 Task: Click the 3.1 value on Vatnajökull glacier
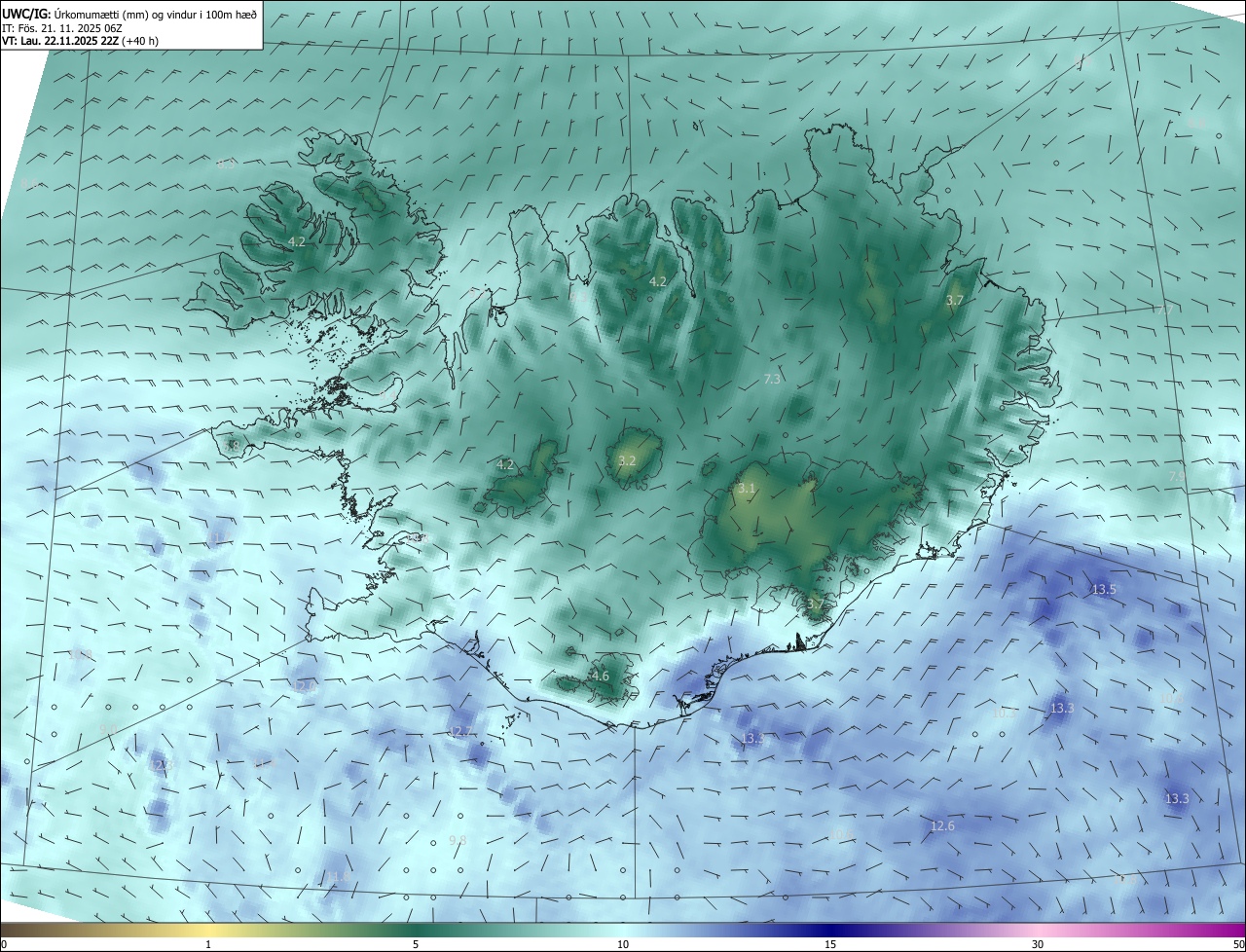point(747,489)
